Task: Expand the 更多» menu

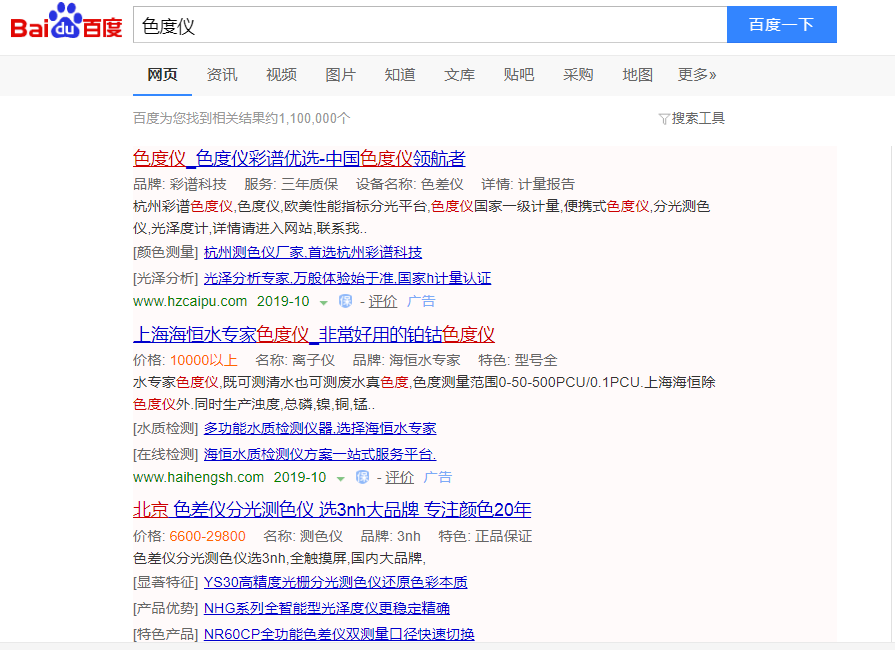Action: point(697,75)
